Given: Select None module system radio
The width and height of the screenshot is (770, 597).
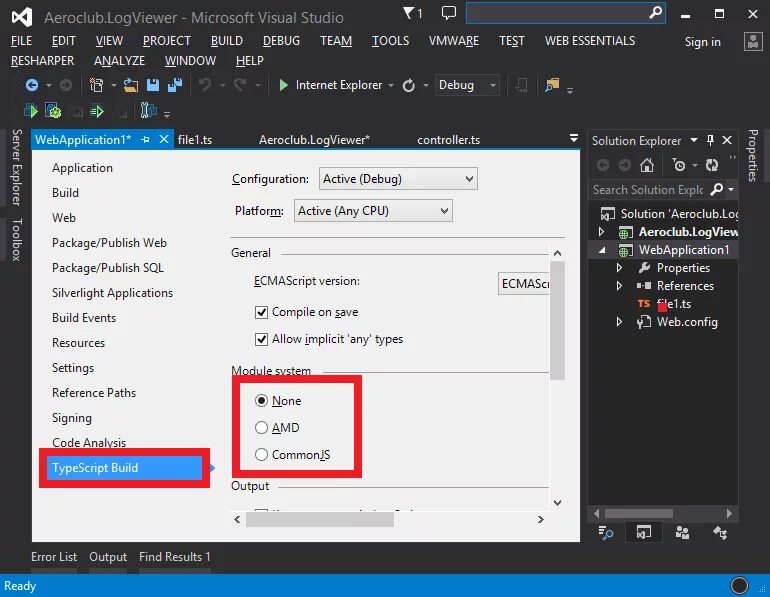Looking at the screenshot, I should coord(261,401).
